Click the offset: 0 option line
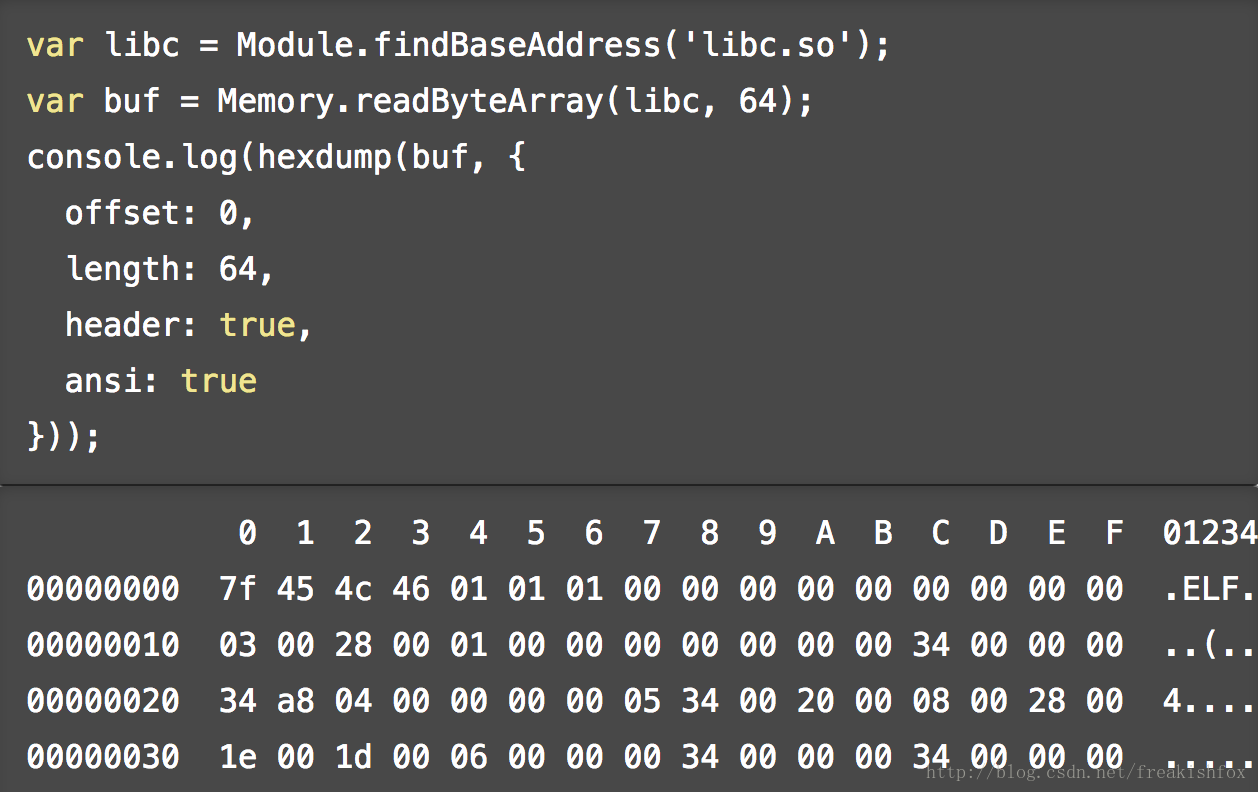Viewport: 1258px width, 792px height. [160, 213]
